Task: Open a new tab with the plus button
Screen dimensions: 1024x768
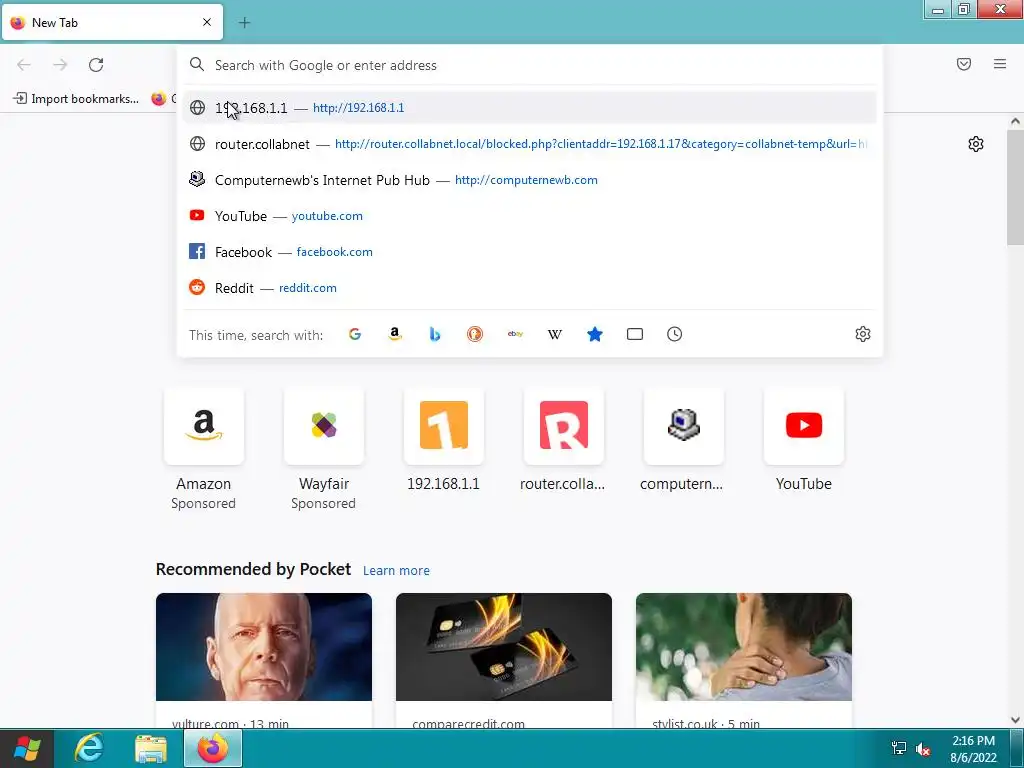Action: pyautogui.click(x=244, y=23)
